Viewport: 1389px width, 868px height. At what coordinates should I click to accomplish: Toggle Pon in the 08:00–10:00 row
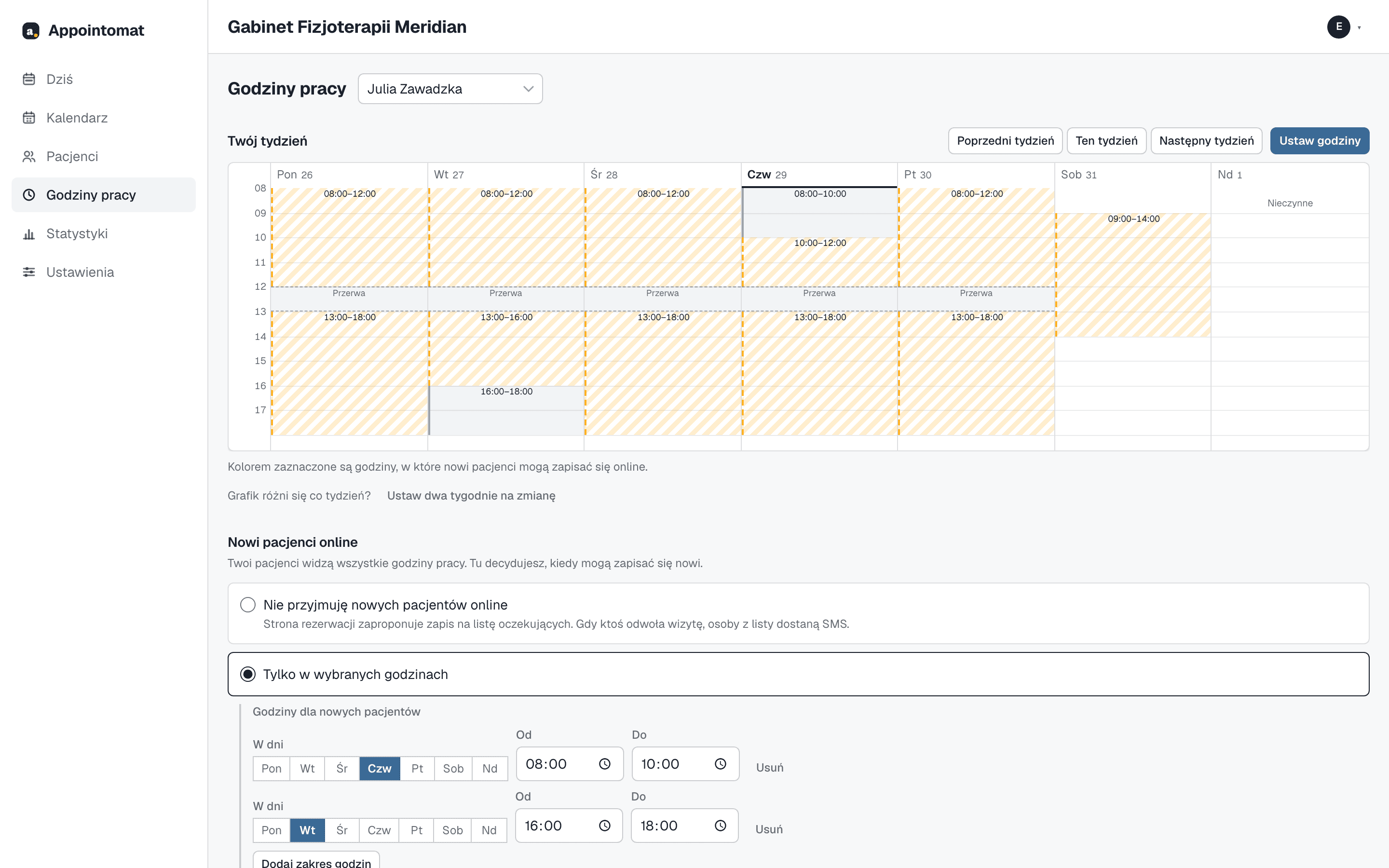(272, 769)
